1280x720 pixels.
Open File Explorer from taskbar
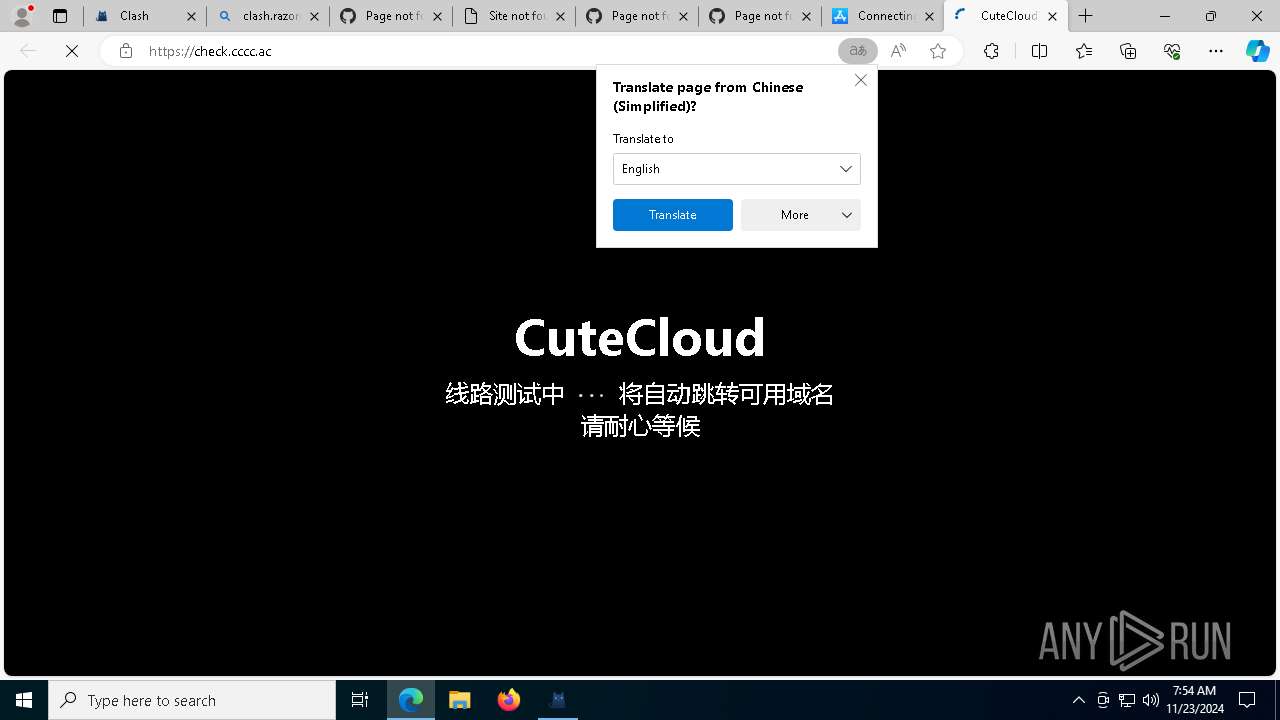point(460,700)
